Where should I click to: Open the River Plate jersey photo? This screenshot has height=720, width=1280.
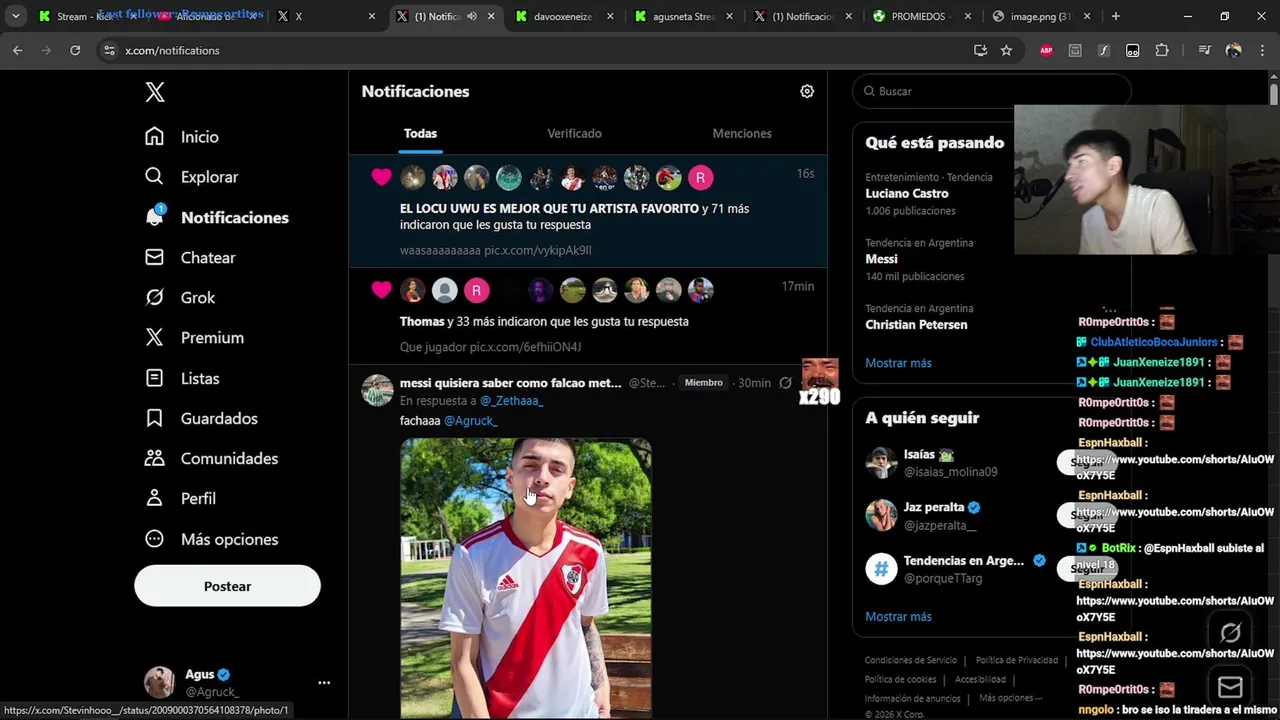pos(526,578)
